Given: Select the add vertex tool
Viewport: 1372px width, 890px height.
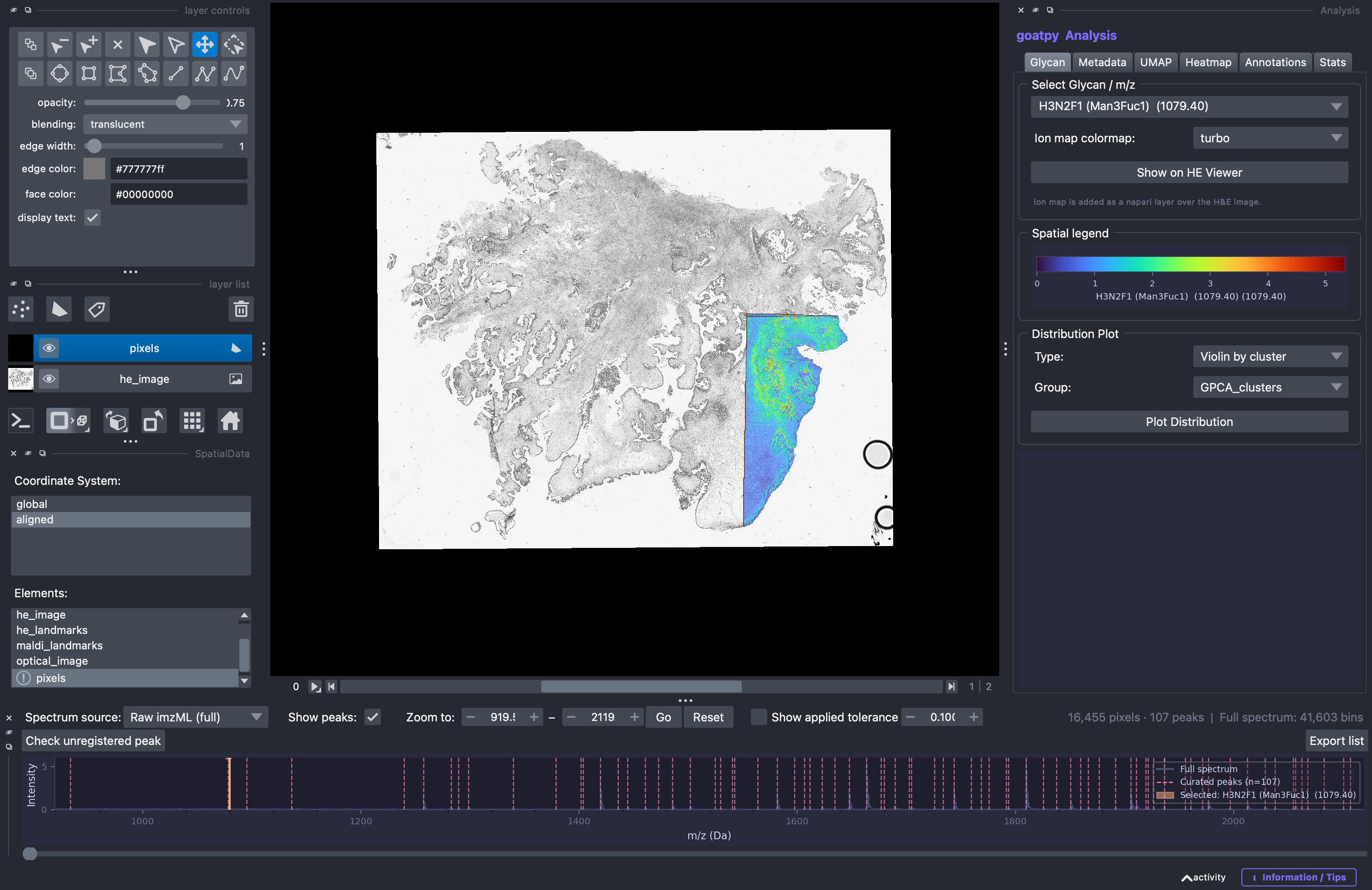Looking at the screenshot, I should pos(89,44).
